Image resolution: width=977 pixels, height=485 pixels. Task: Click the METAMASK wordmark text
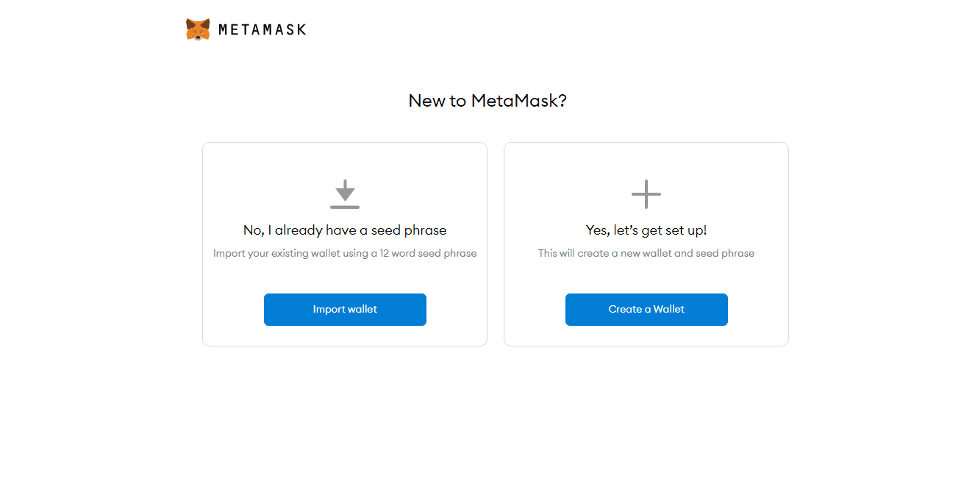(x=262, y=29)
